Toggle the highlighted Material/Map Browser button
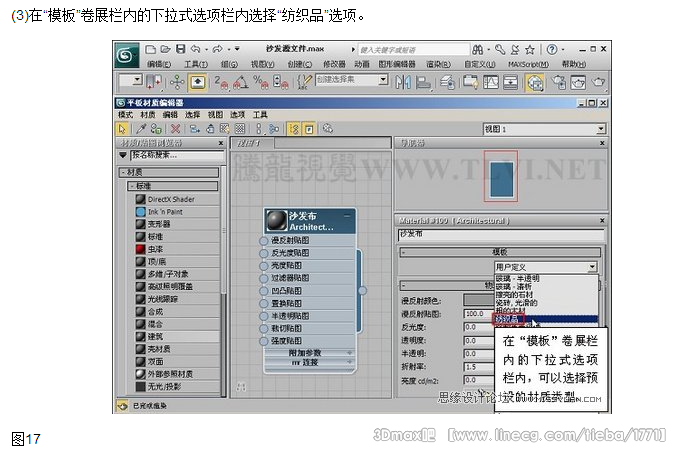This screenshot has height=452, width=695. (294, 129)
